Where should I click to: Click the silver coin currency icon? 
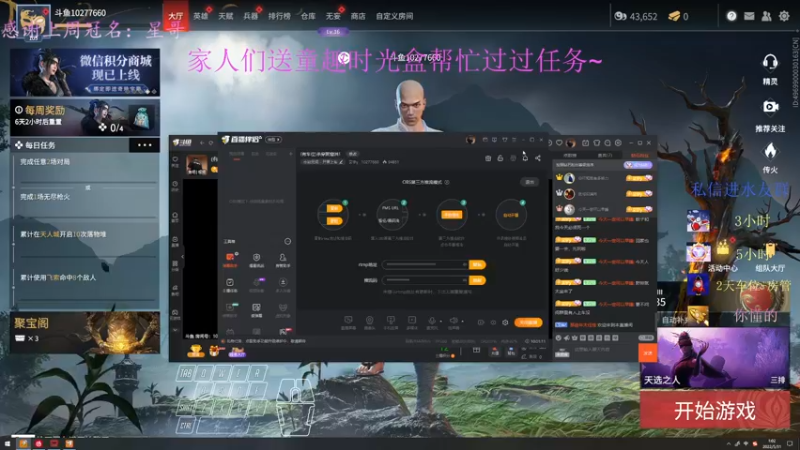coord(620,16)
